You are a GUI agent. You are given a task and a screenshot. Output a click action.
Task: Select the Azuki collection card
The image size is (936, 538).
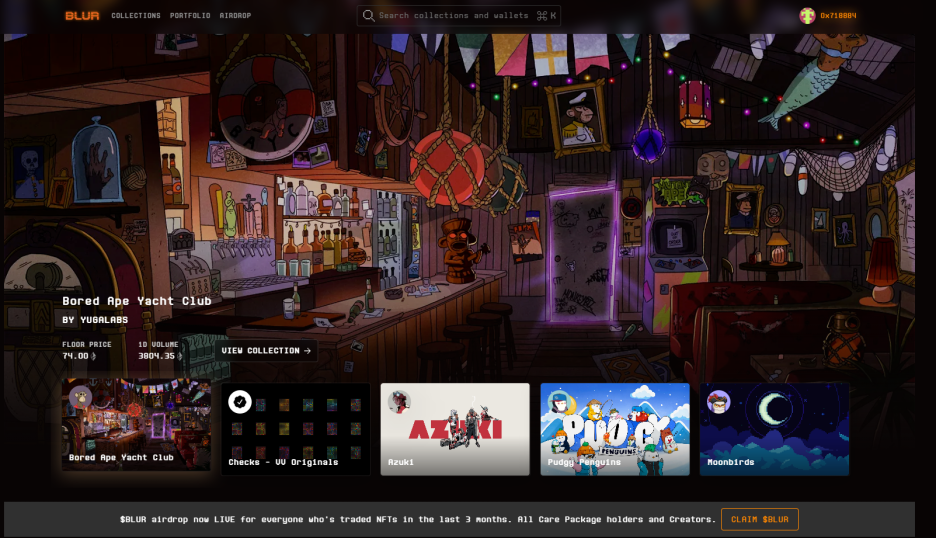(455, 429)
